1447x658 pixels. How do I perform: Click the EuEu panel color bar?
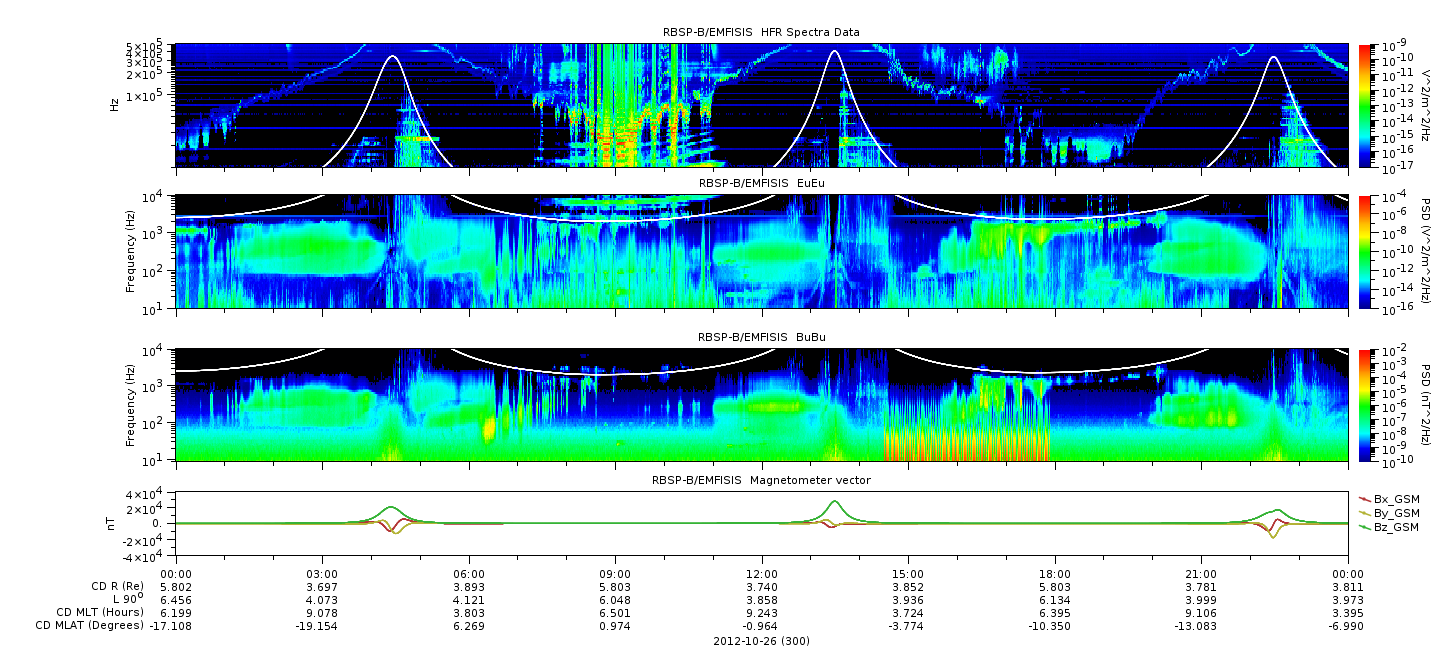pyautogui.click(x=1364, y=251)
